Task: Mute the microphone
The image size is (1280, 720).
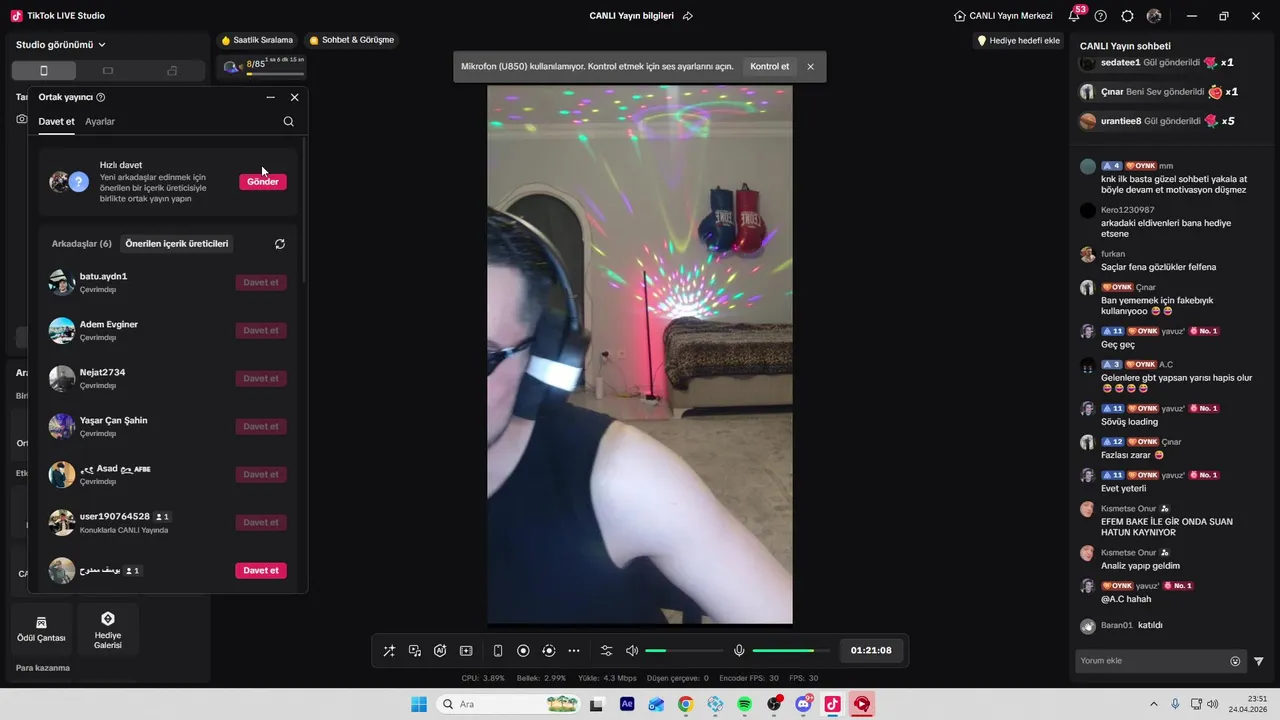Action: [x=739, y=650]
